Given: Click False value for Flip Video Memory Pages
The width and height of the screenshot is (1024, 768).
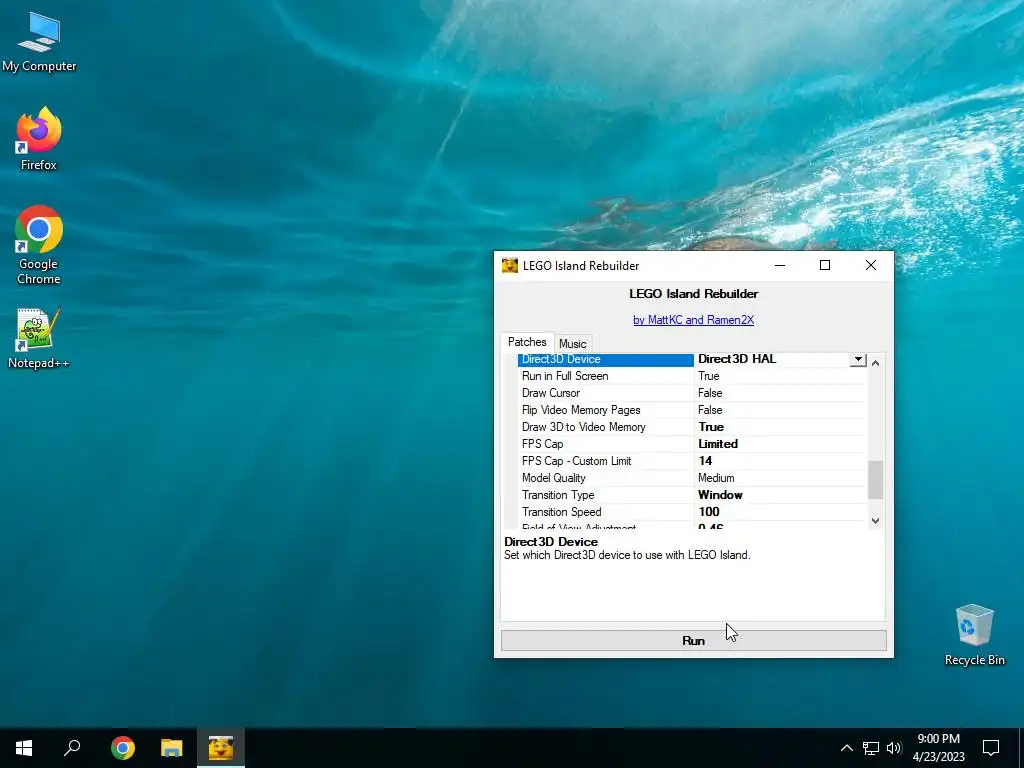Looking at the screenshot, I should (710, 410).
